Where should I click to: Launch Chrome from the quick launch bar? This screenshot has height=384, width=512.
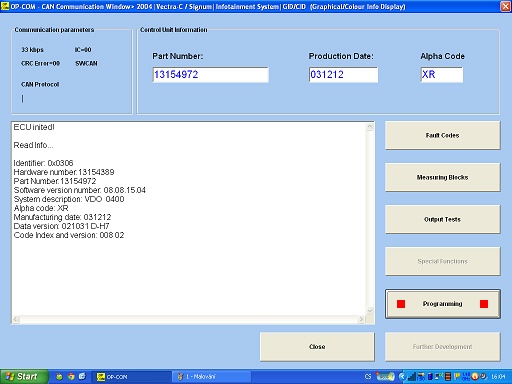click(x=71, y=377)
